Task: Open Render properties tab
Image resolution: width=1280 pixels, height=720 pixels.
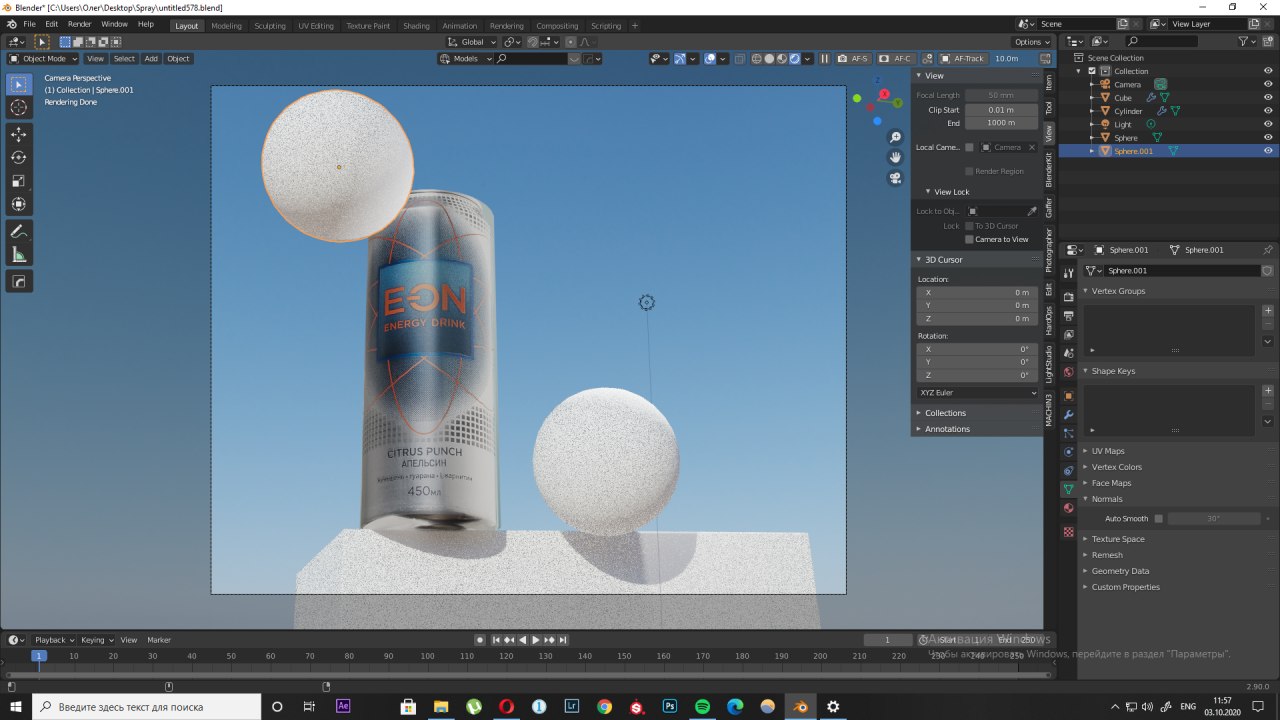Action: tap(1068, 297)
